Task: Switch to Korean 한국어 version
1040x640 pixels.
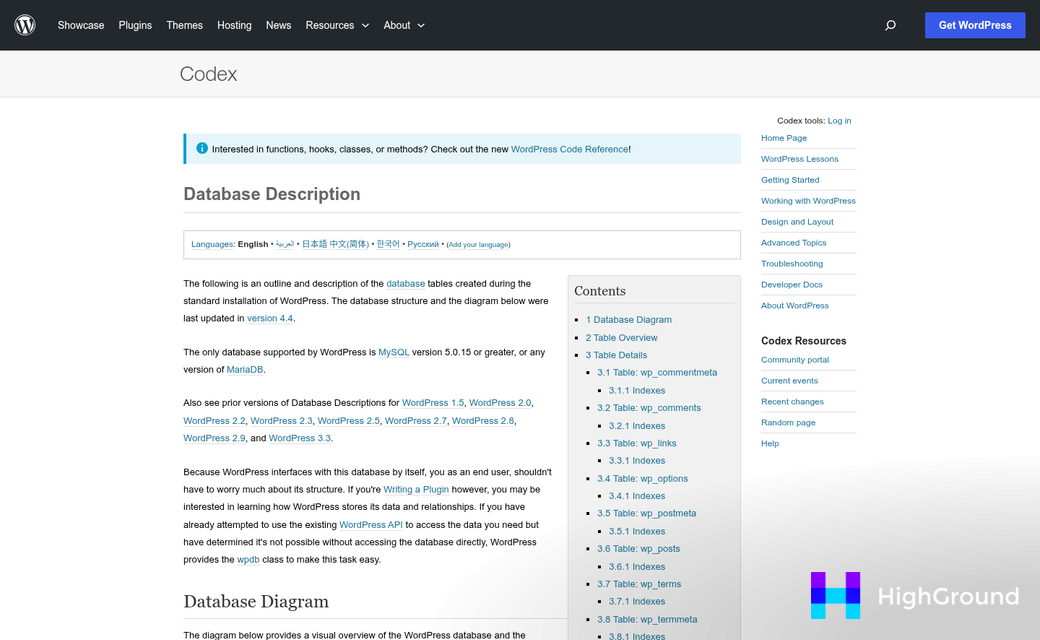Action: [388, 244]
